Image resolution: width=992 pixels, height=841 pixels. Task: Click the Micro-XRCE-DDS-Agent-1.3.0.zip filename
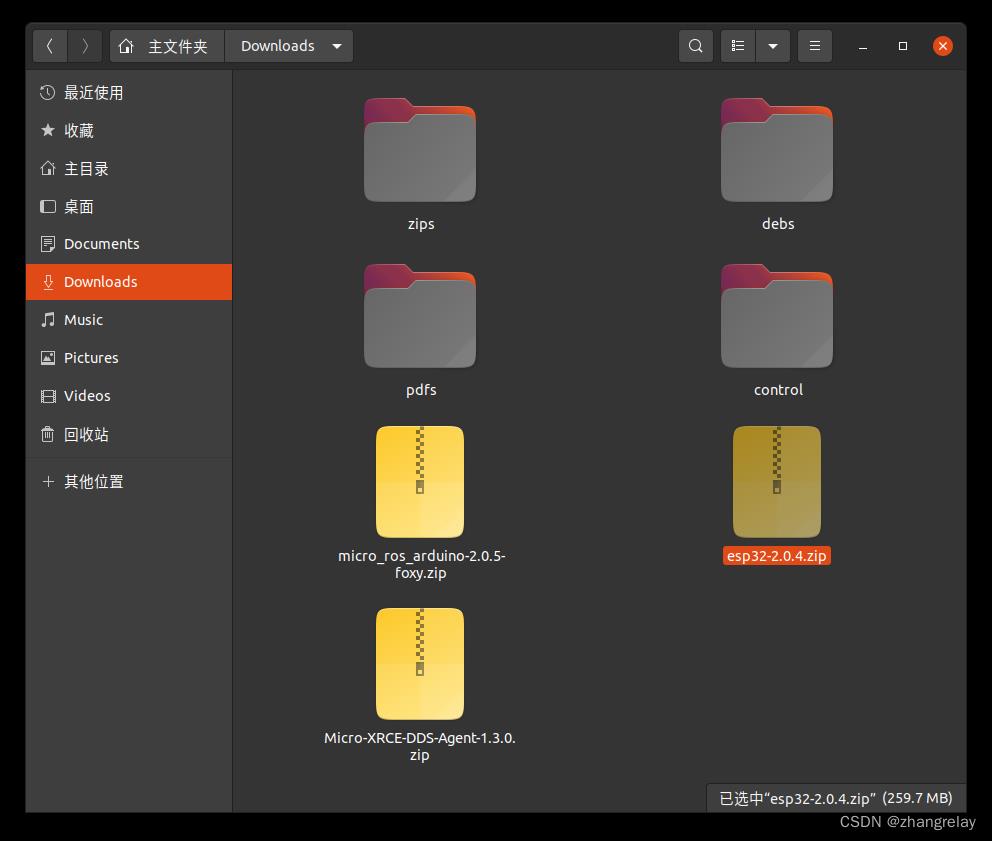pyautogui.click(x=419, y=746)
